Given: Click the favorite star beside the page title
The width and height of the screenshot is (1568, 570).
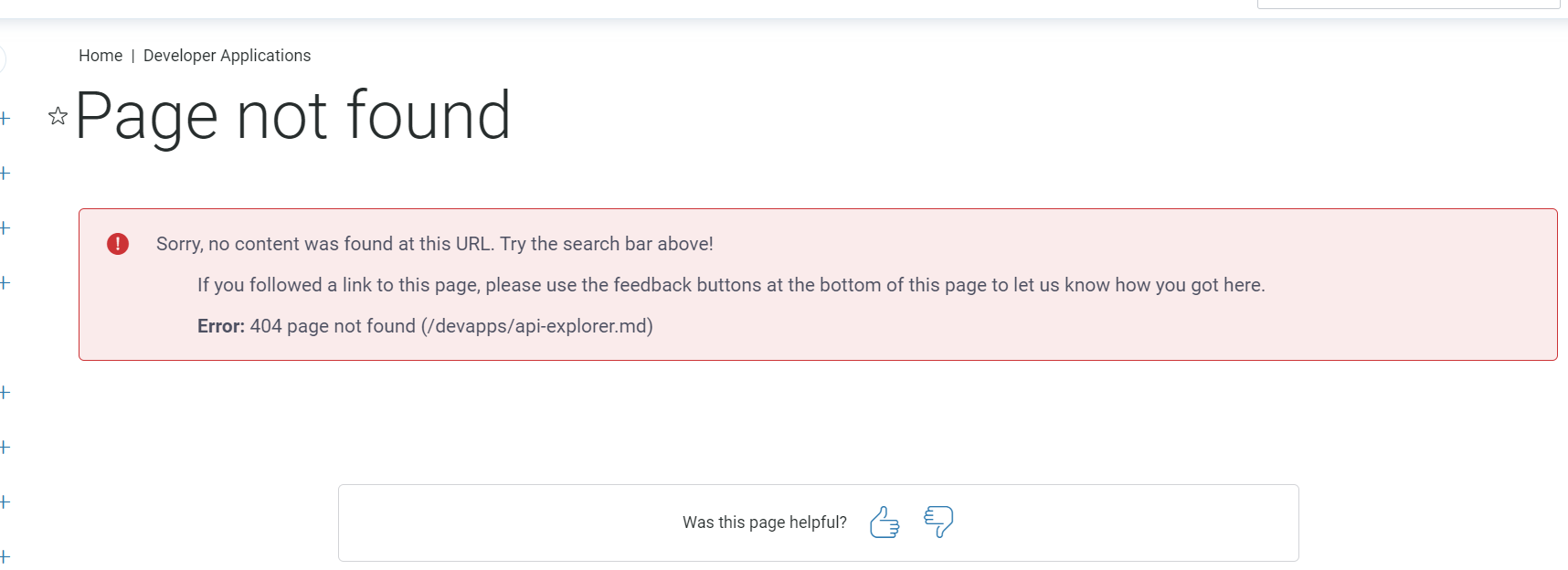Looking at the screenshot, I should 58,116.
